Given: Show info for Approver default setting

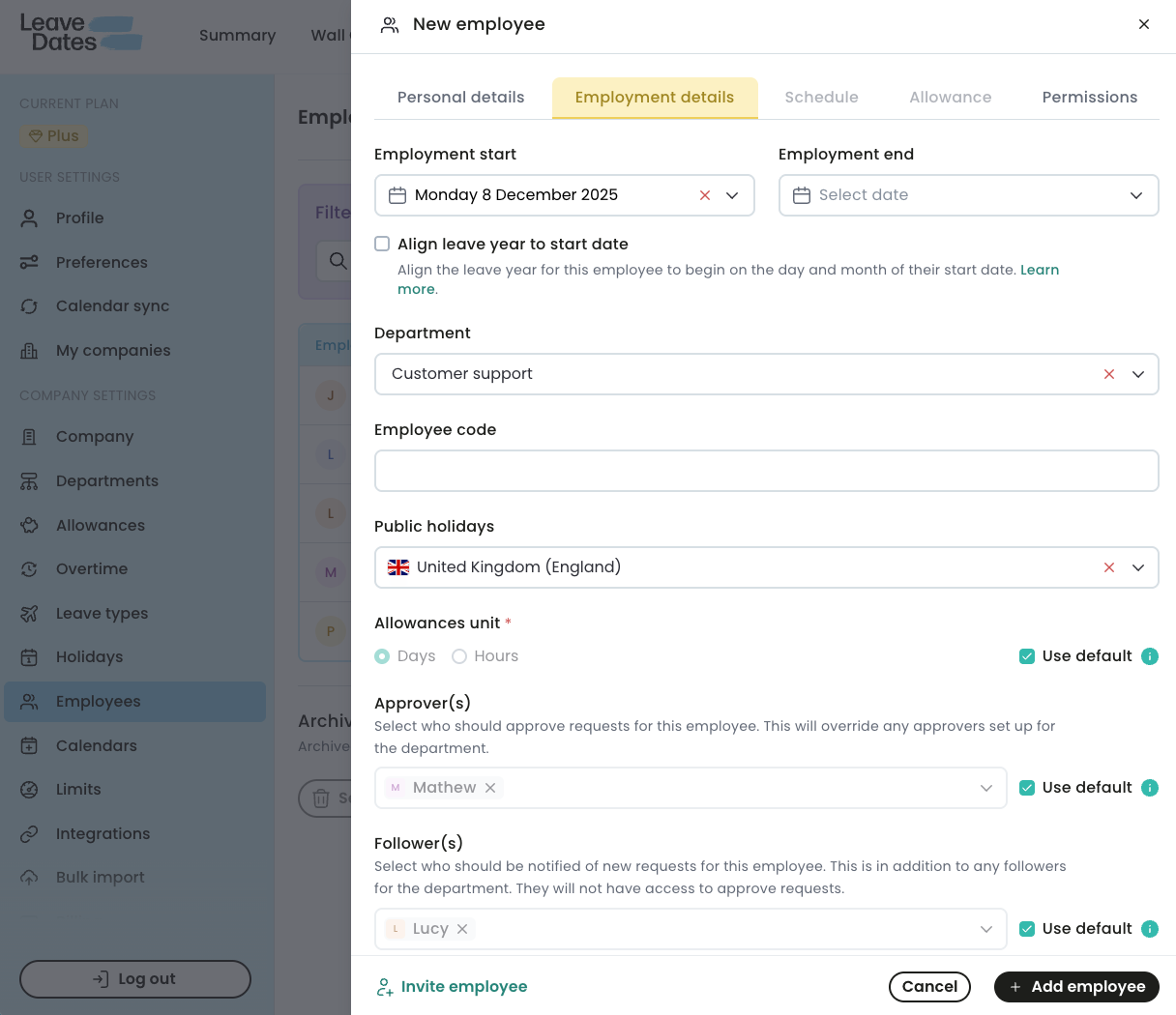Looking at the screenshot, I should 1150,788.
